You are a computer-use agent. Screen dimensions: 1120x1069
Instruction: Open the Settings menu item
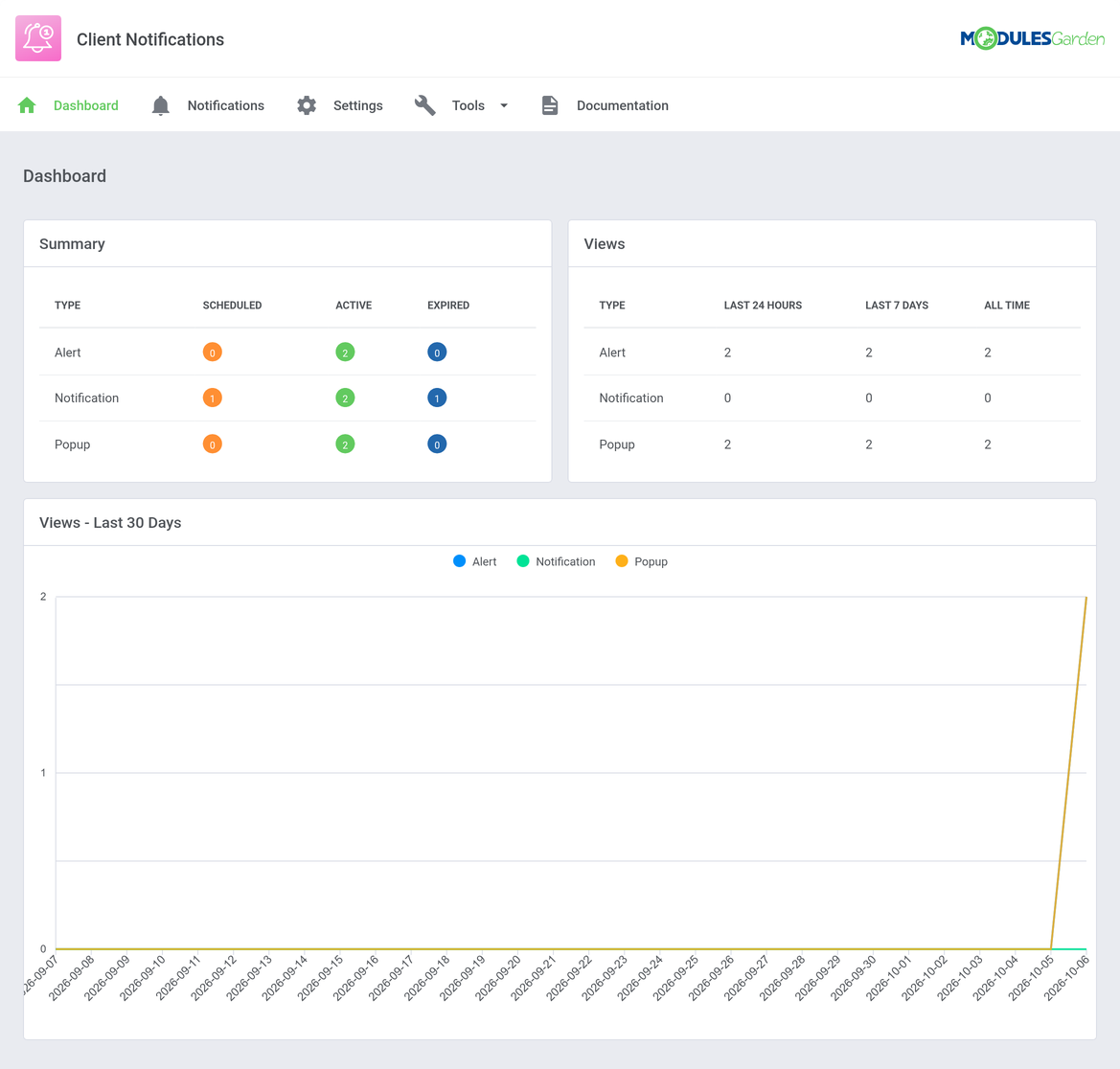pyautogui.click(x=358, y=105)
